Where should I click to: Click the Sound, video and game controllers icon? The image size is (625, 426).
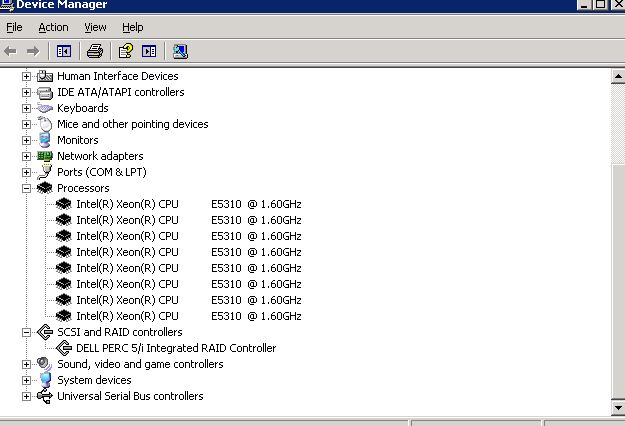(45, 364)
